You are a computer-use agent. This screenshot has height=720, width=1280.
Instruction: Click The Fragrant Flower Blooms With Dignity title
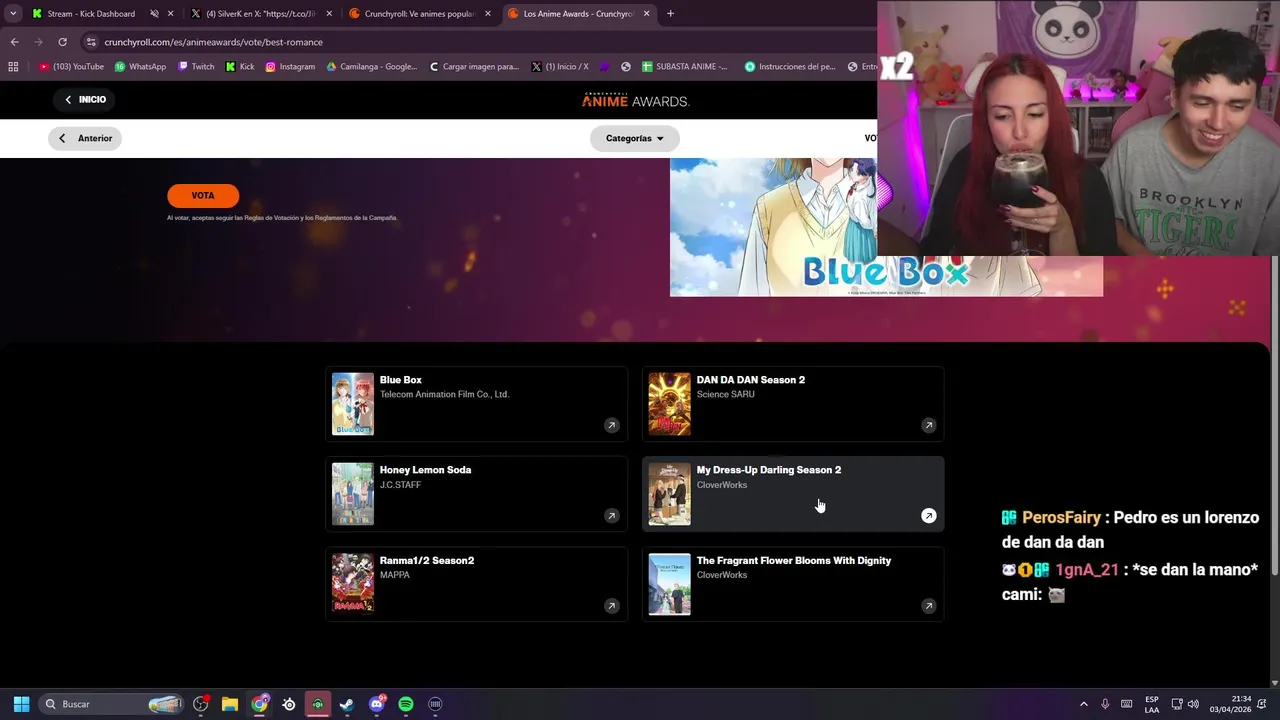794,561
